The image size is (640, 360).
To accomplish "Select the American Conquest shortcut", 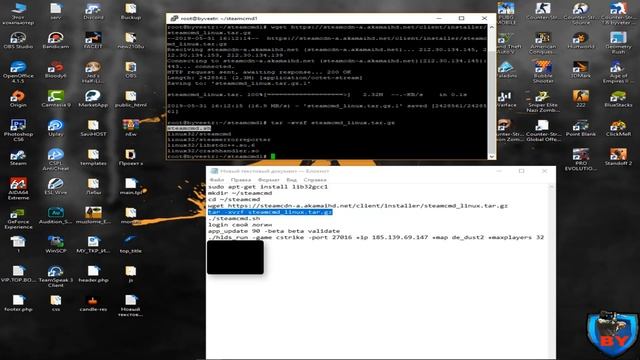I will (x=543, y=43).
